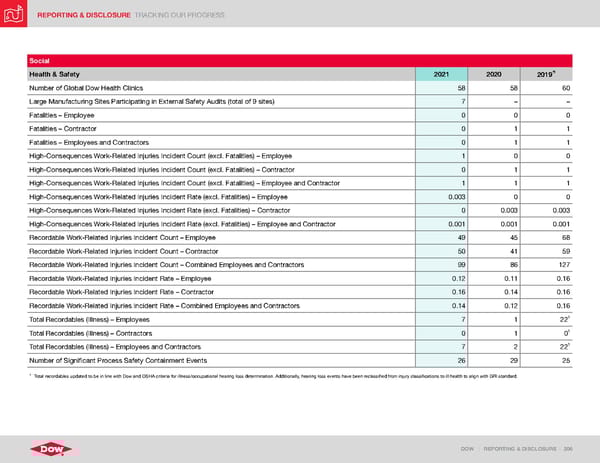The width and height of the screenshot is (600, 463).
Task: Click the Social section heading bar
Action: pyautogui.click(x=300, y=59)
